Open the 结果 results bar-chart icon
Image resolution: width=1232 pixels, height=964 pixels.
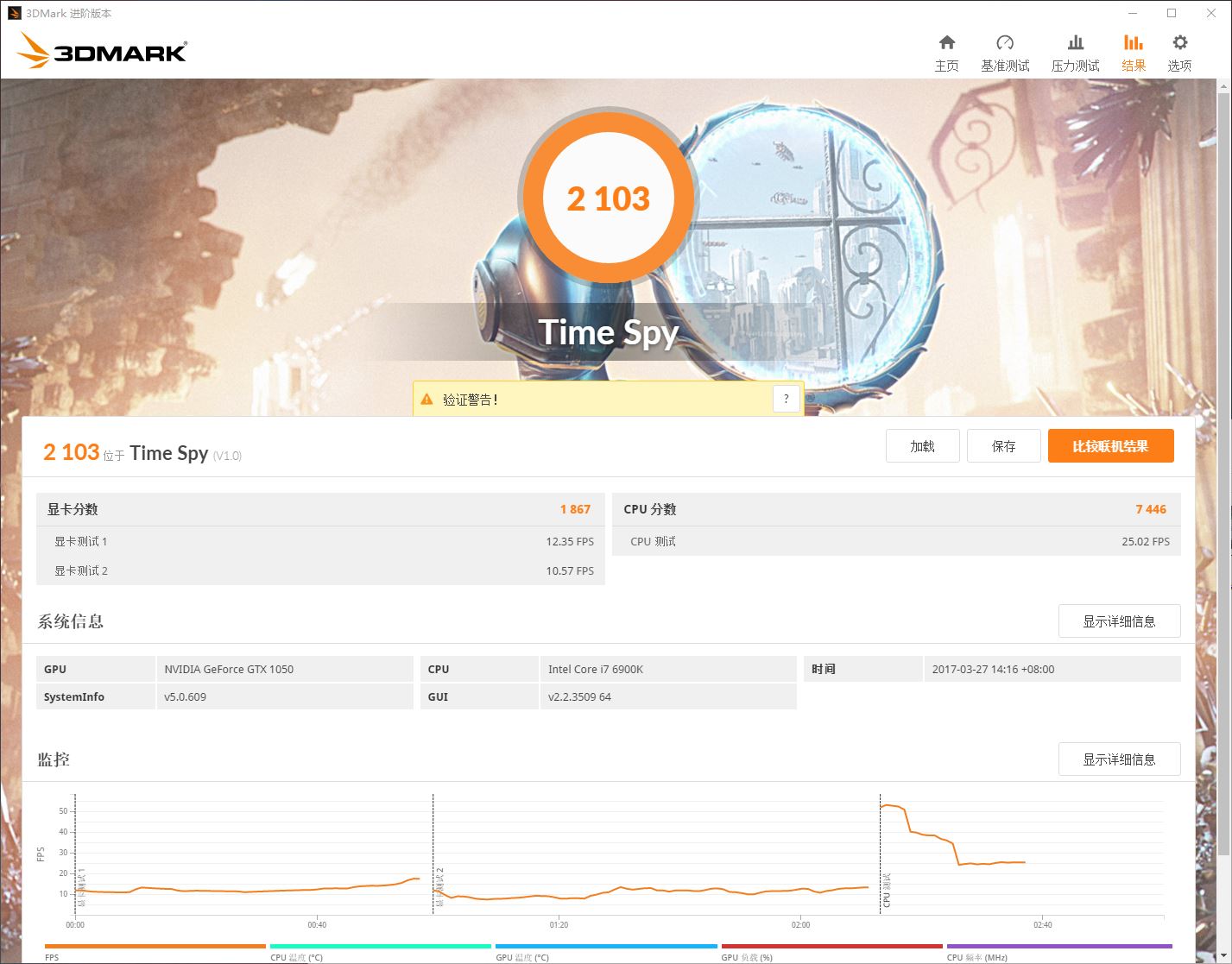click(1134, 43)
